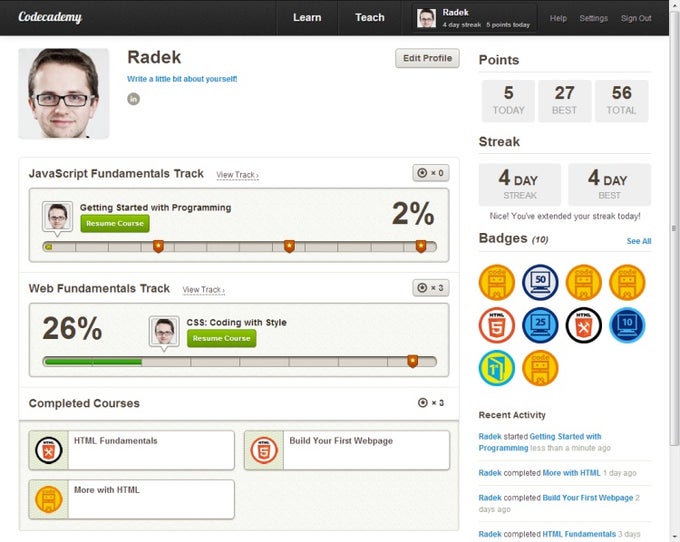Click the 50 exercises computer badge
Viewport: 680px width, 542px height.
tap(540, 282)
